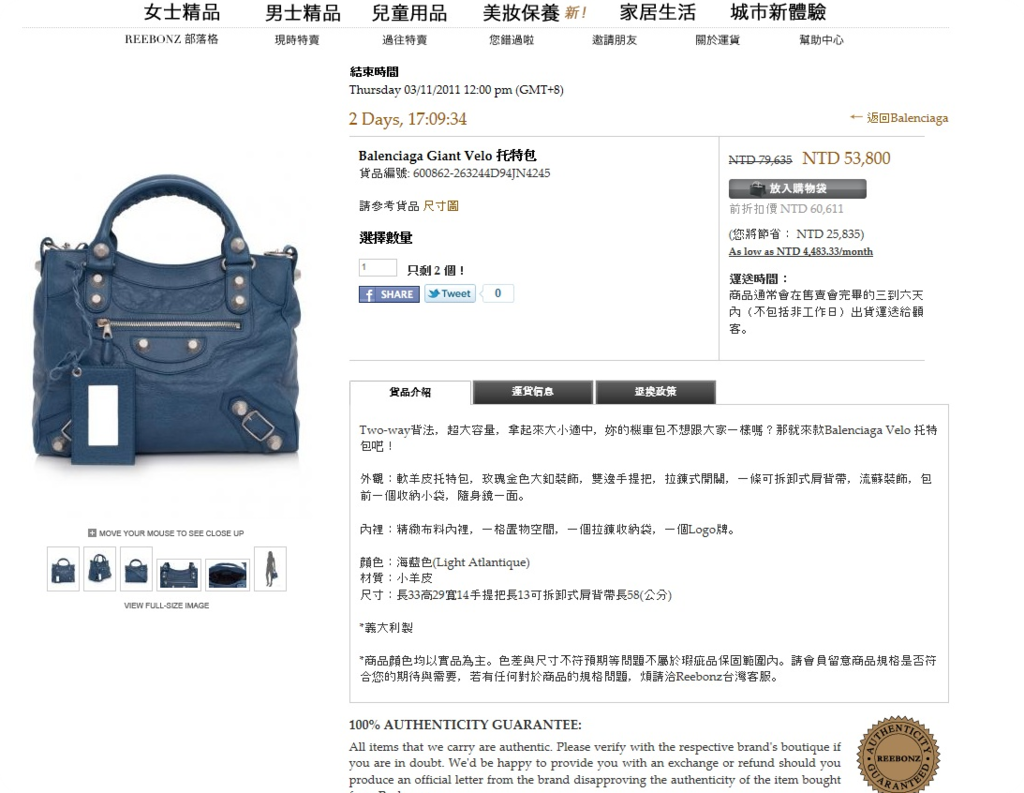This screenshot has height=793, width=1024.
Task: Open the monthly installment link
Action: pyautogui.click(x=801, y=251)
